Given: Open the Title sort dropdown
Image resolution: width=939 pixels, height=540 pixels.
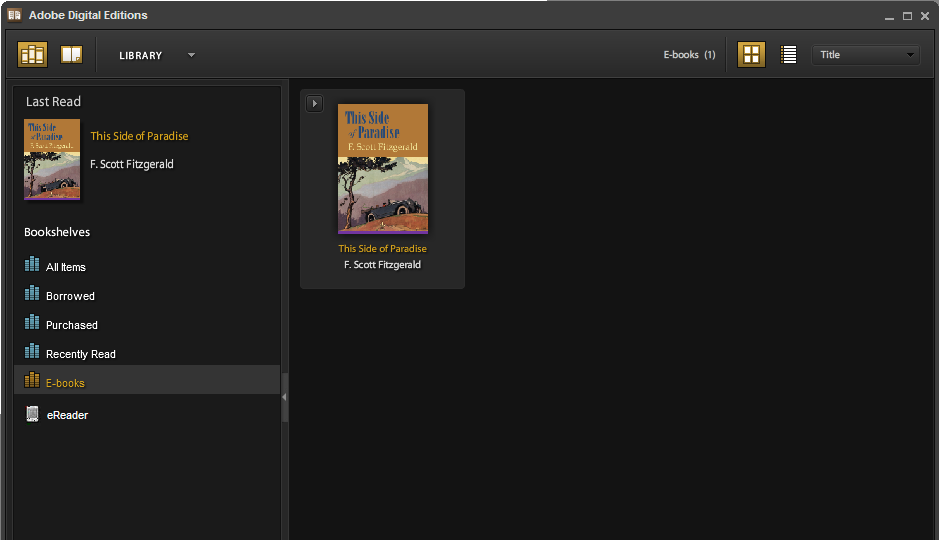Looking at the screenshot, I should click(x=865, y=54).
